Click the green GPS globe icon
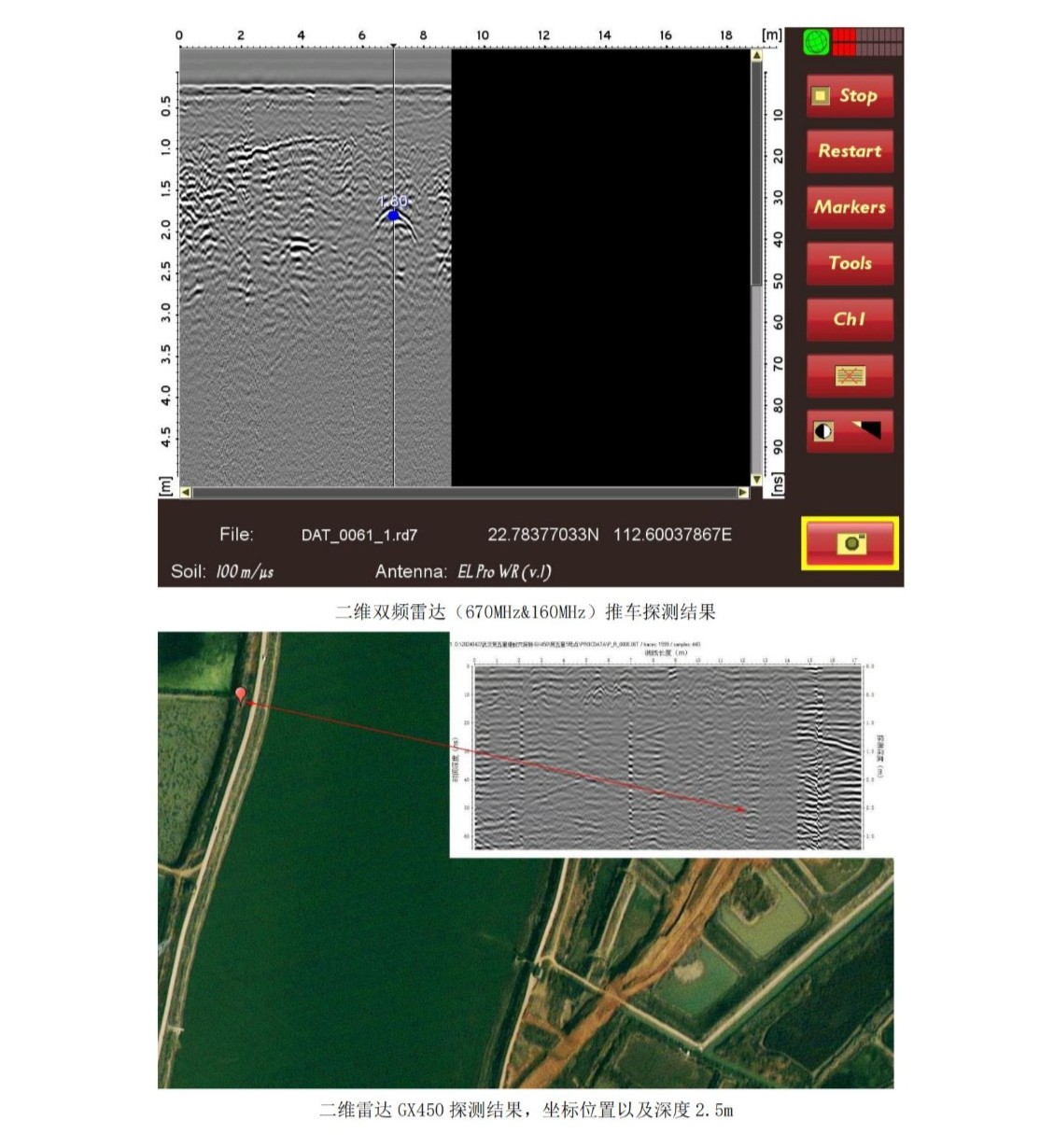1054x1148 pixels. [816, 43]
